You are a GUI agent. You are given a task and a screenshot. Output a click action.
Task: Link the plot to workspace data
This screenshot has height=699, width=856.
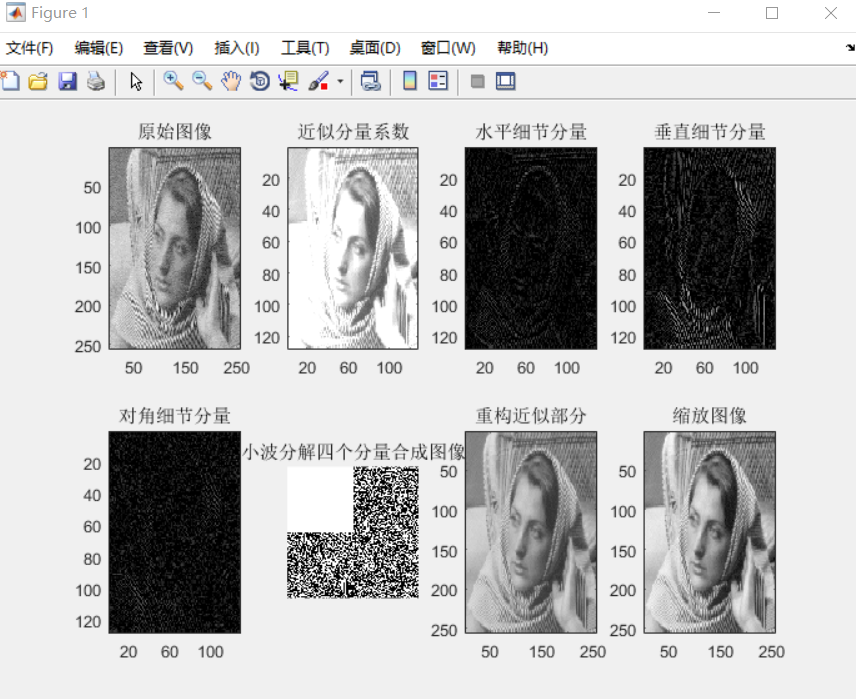372,82
